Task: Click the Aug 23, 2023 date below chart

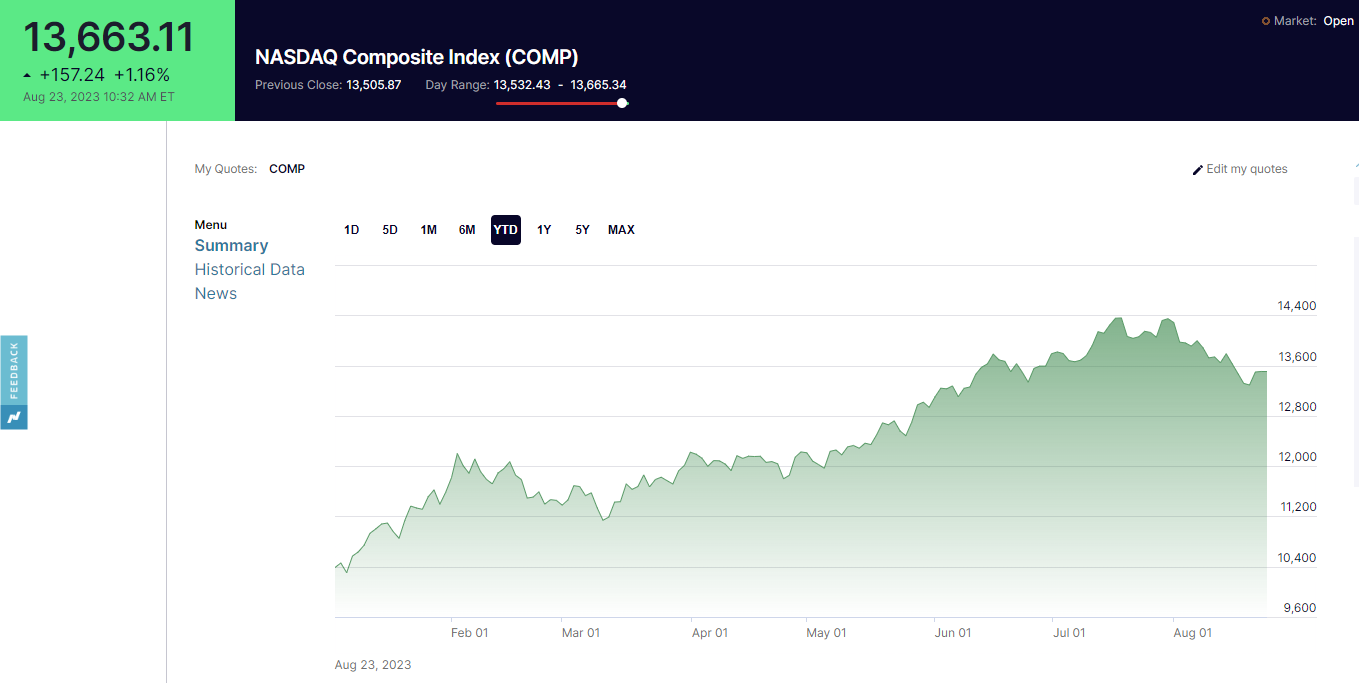Action: (373, 665)
